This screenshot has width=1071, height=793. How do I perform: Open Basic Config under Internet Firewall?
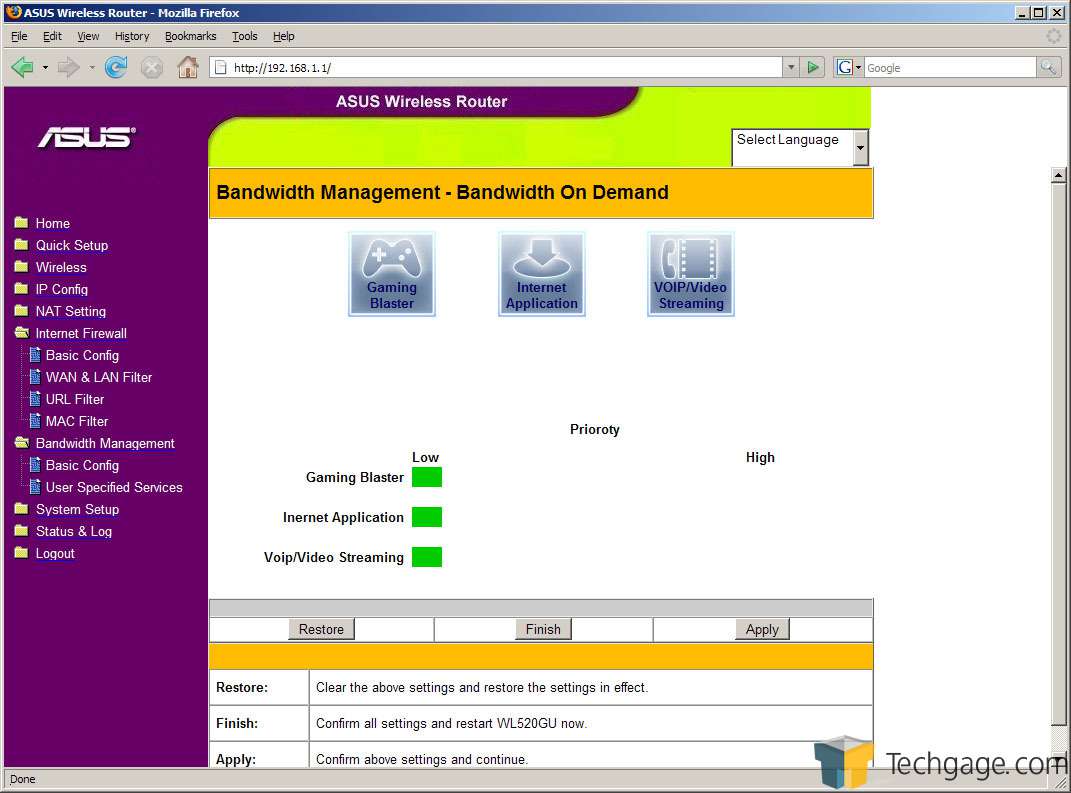(x=82, y=355)
